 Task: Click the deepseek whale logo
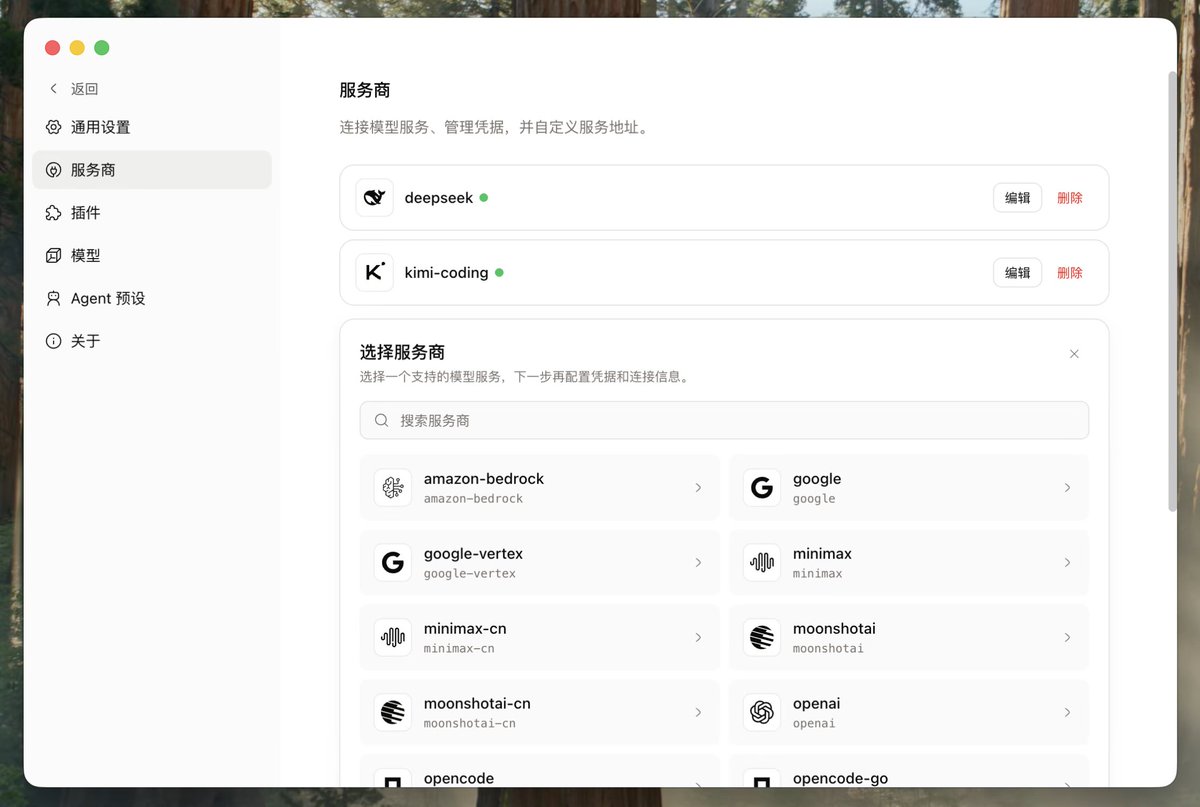pos(375,198)
